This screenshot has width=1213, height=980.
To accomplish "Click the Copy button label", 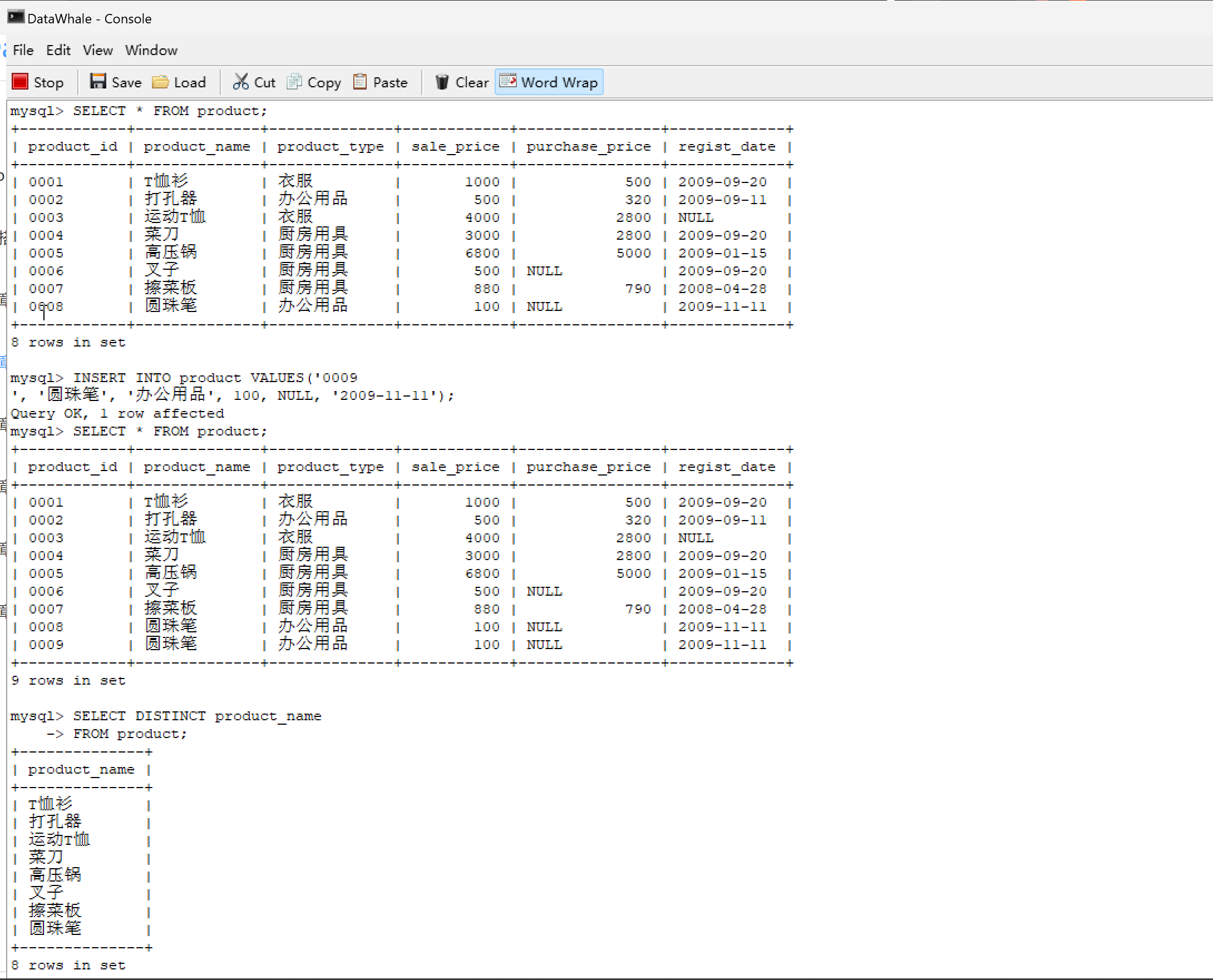I will [x=324, y=82].
